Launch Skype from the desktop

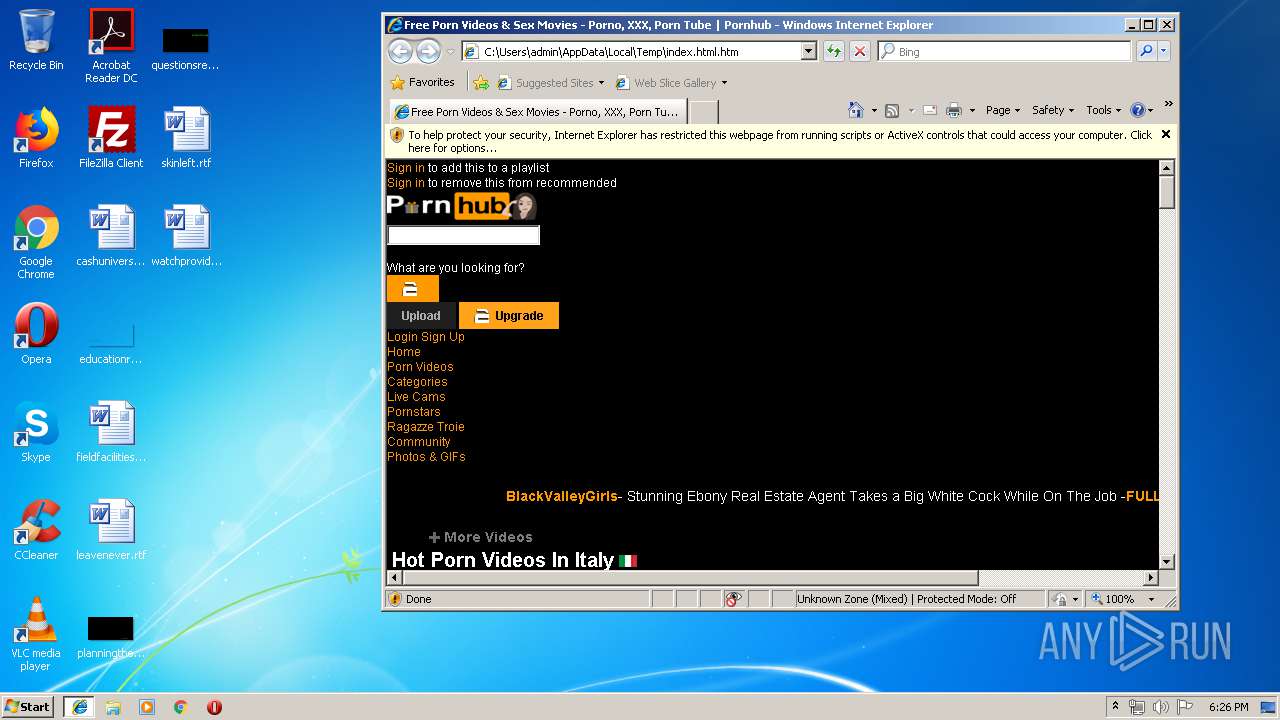[36, 432]
